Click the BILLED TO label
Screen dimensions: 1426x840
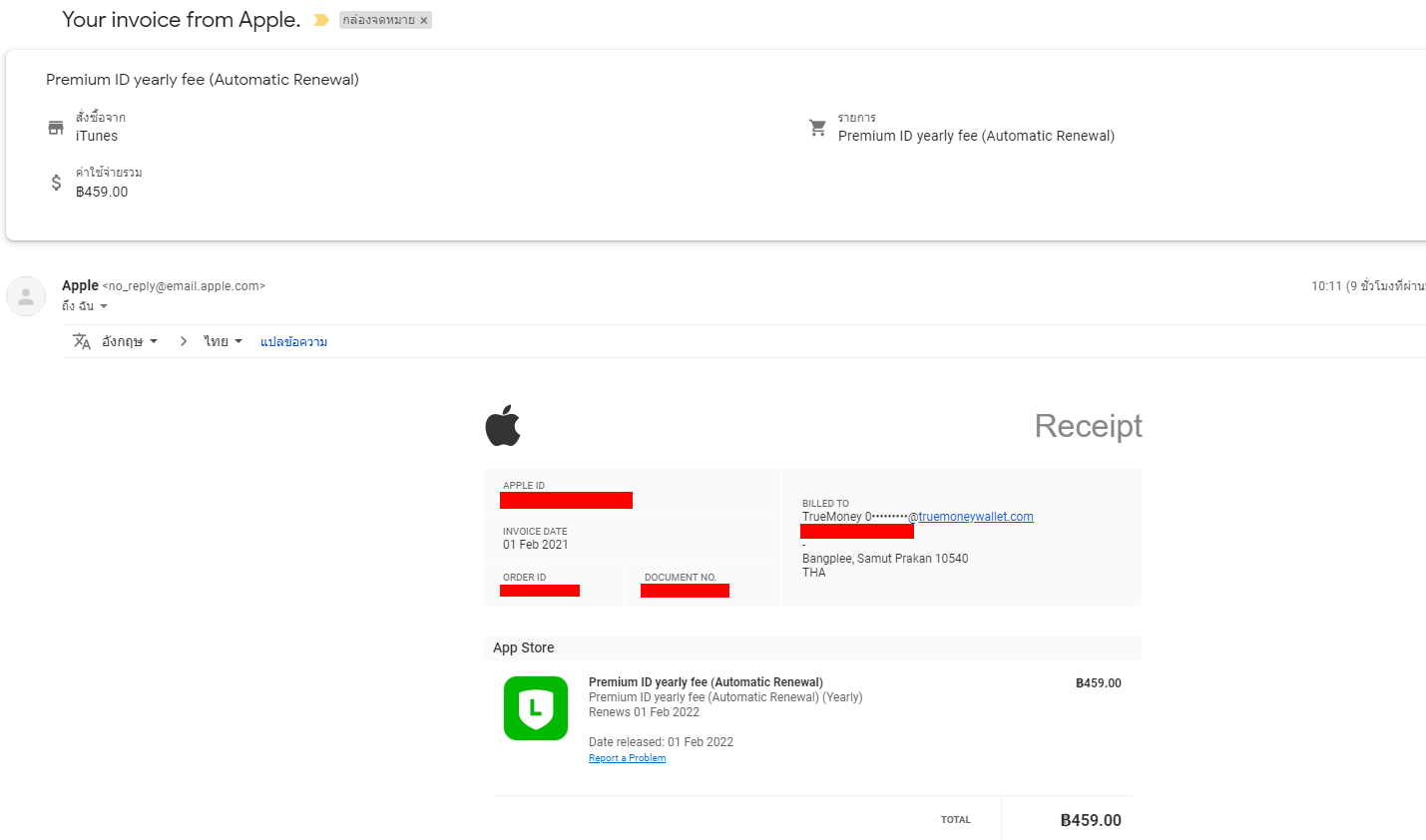[x=825, y=504]
